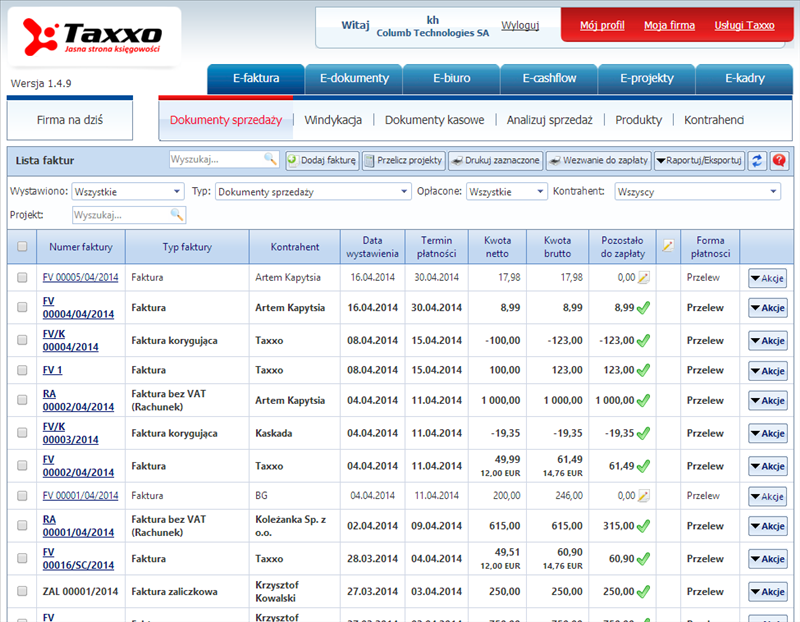This screenshot has height=622, width=800.
Task: Open the Dokumenty kasowe subtab
Action: (x=434, y=120)
